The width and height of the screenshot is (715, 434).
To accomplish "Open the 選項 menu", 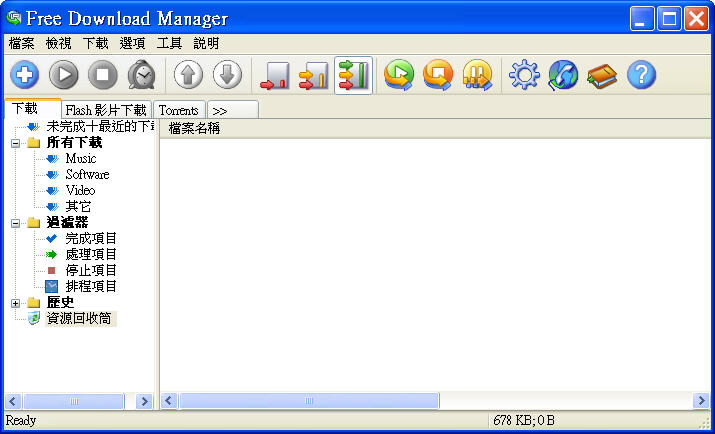I will 132,44.
